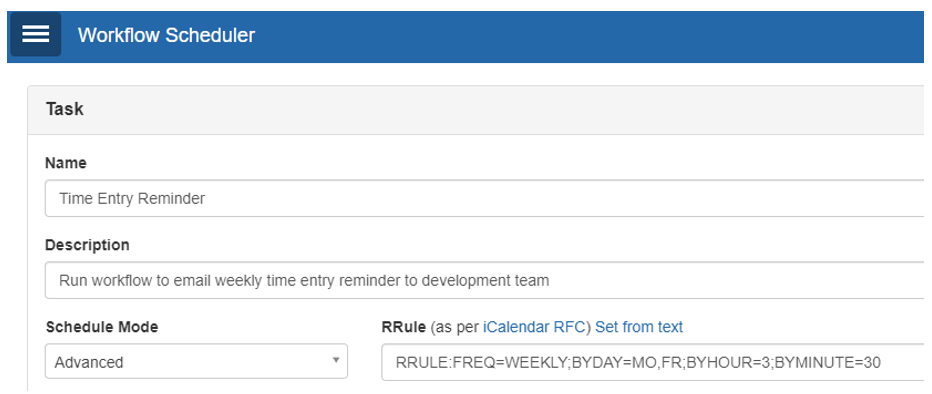Viewport: 932px width, 394px height.
Task: Open the iCalendar RFC link
Action: click(534, 327)
